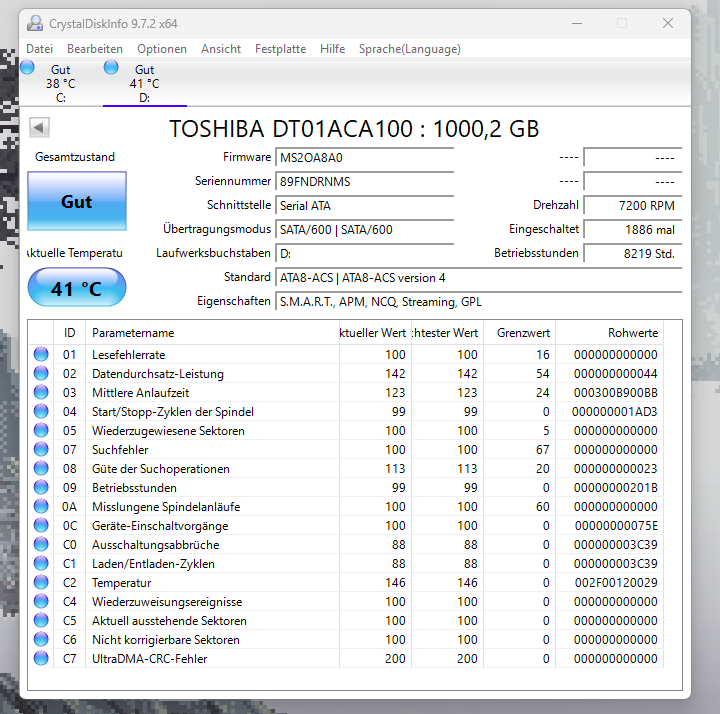Switch to drive C: tab showing 38 °C
This screenshot has width=720, height=714.
[x=61, y=83]
